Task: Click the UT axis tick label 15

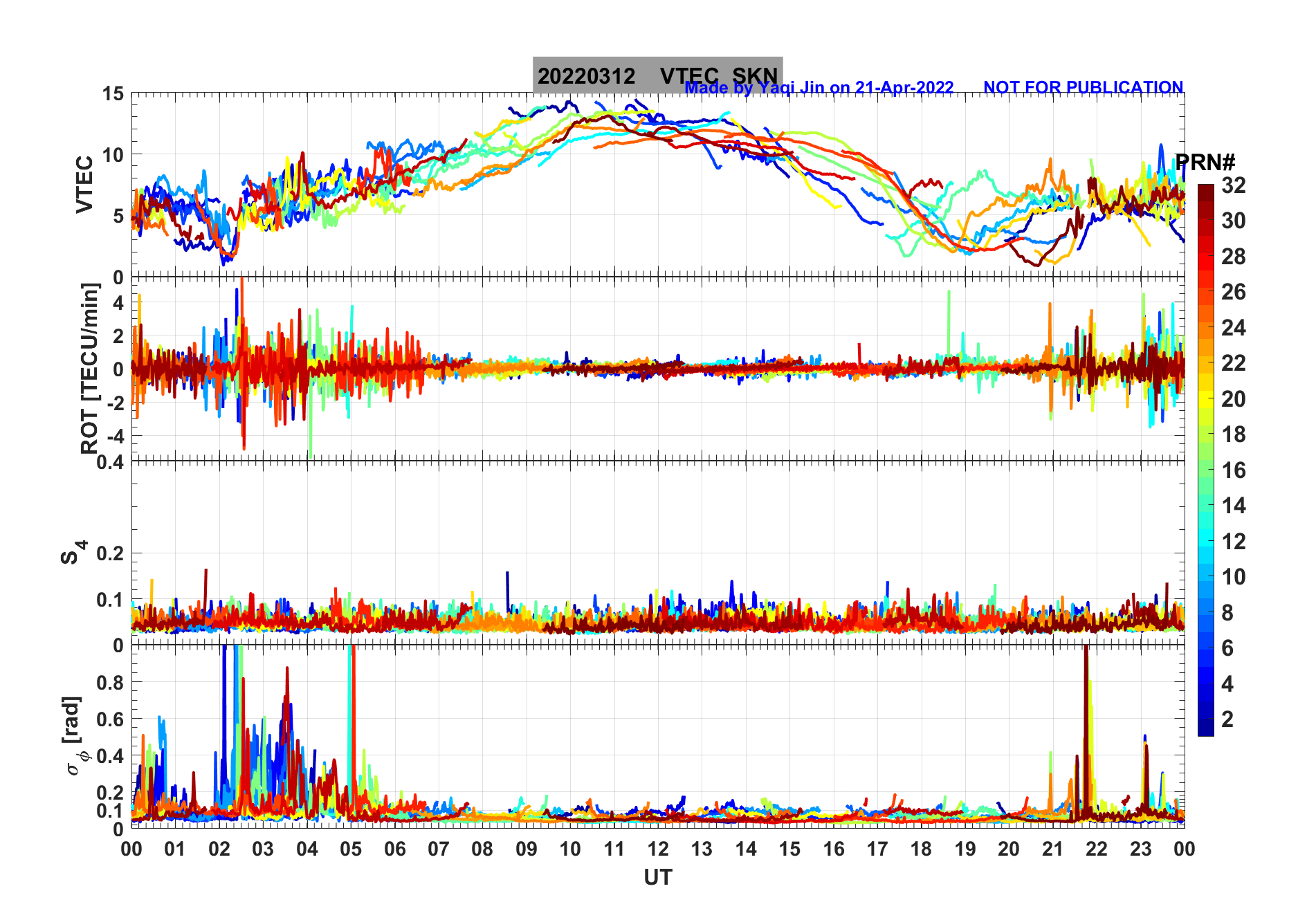Action: pos(789,849)
